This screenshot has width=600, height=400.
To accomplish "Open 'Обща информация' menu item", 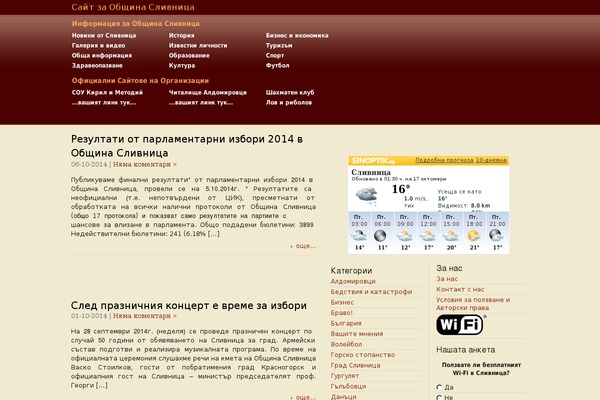I will (x=102, y=55).
